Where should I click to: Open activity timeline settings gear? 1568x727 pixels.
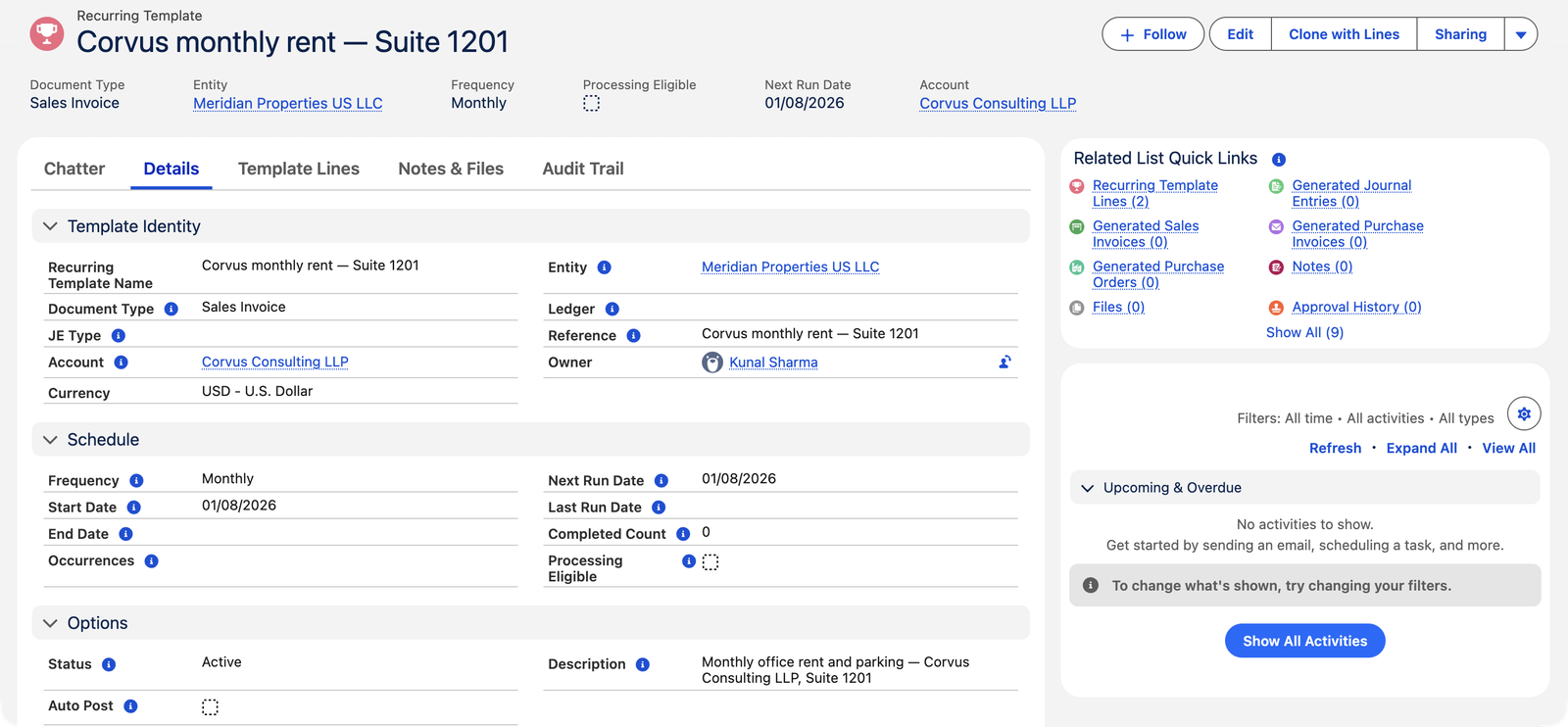(1524, 413)
